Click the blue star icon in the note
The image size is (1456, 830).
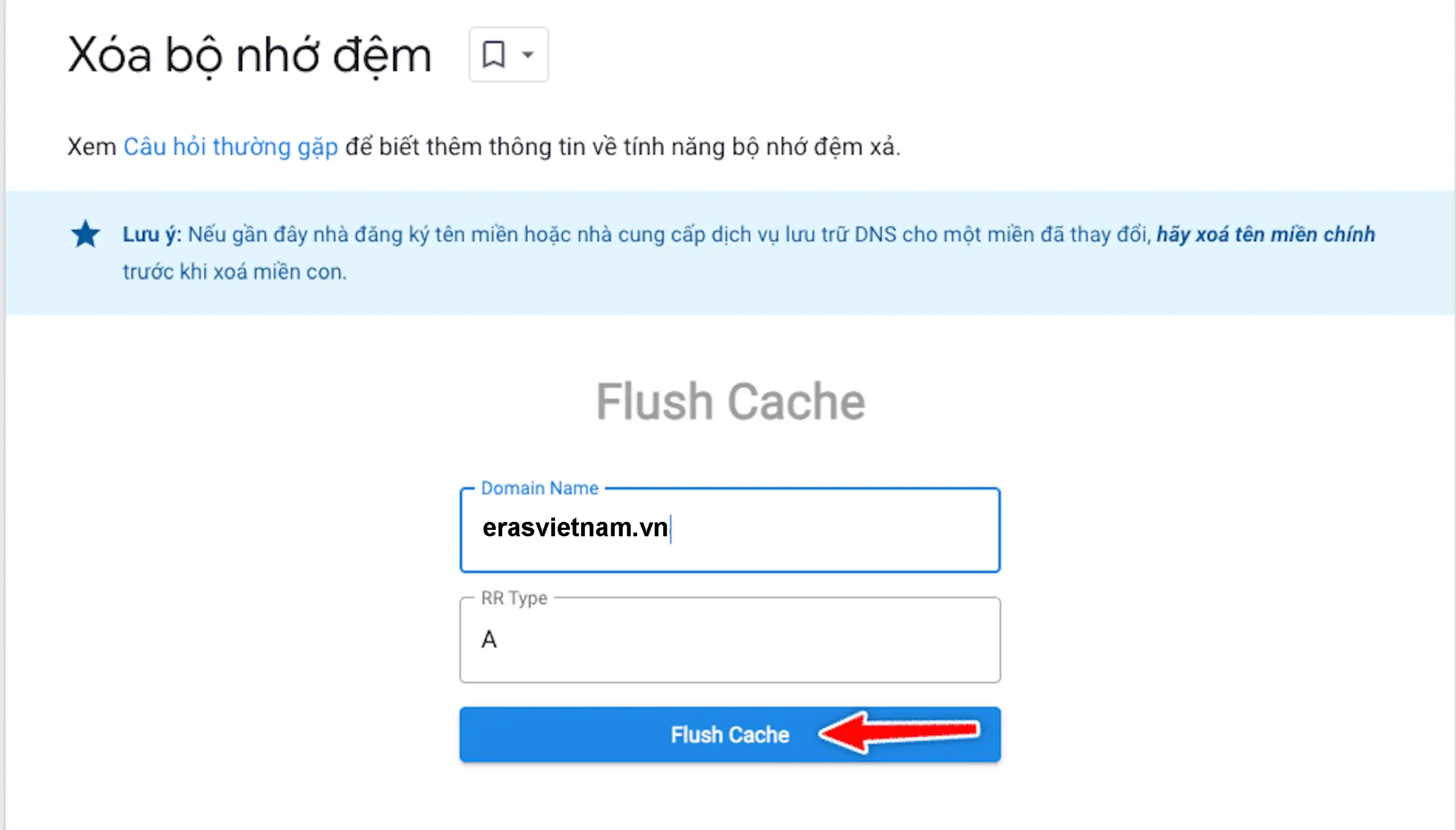[85, 234]
